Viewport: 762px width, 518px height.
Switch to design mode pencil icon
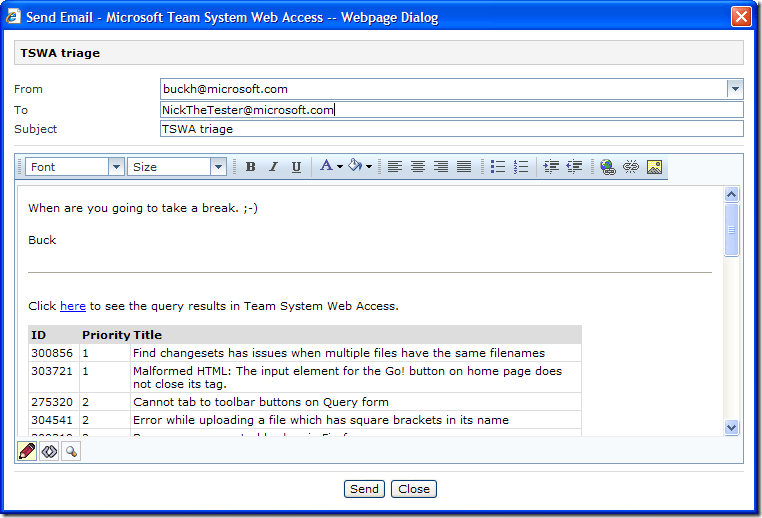[x=27, y=451]
